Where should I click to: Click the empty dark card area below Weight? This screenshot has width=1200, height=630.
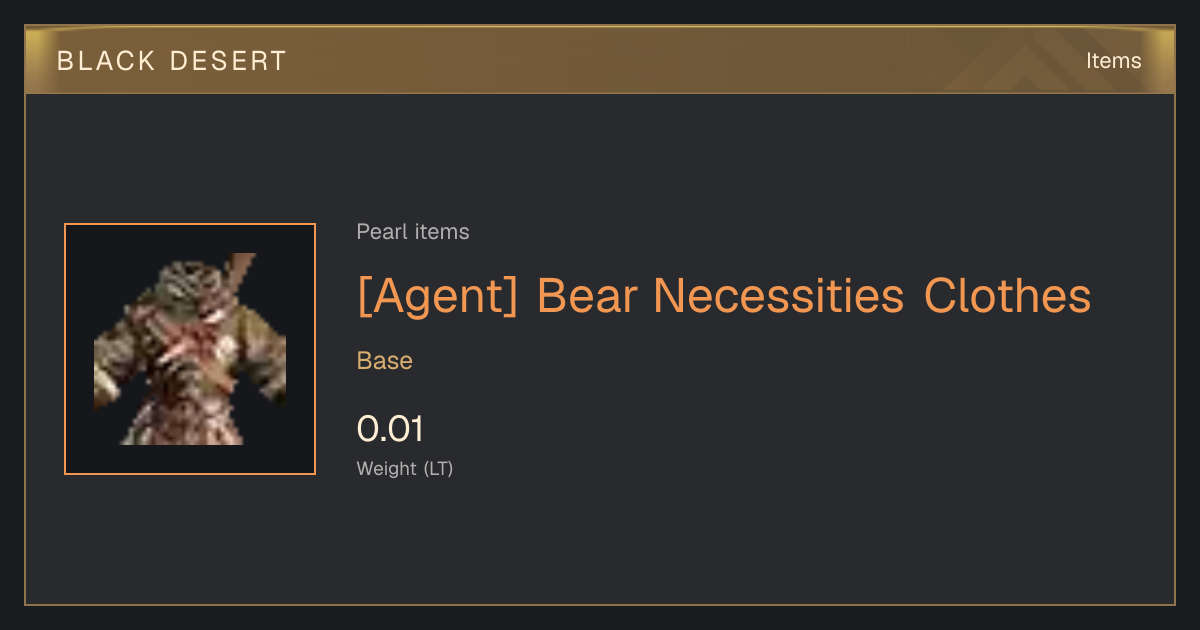point(600,545)
